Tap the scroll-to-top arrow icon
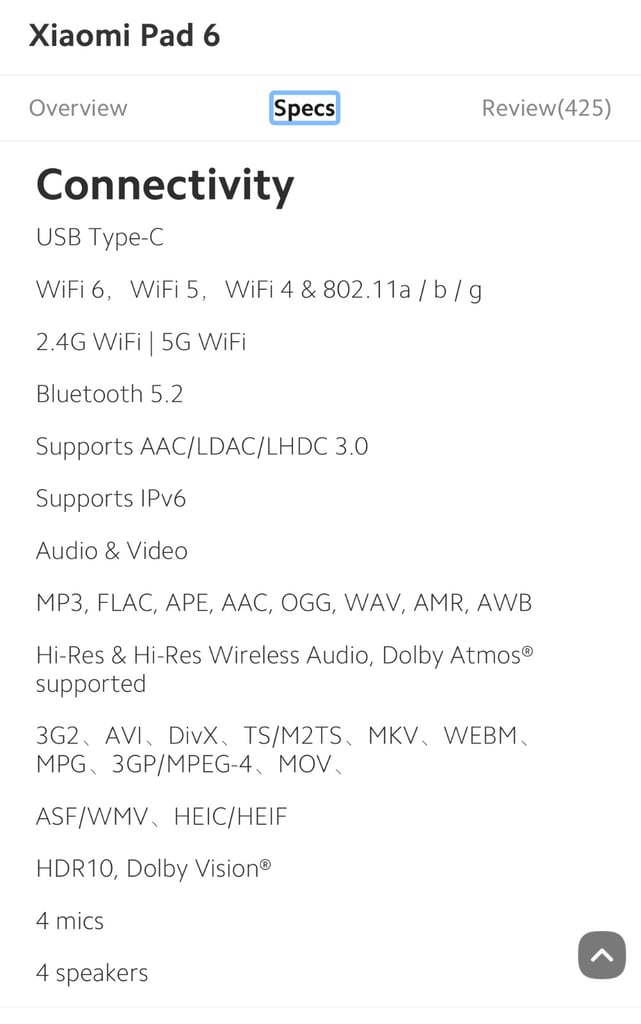The image size is (641, 1024). tap(602, 955)
